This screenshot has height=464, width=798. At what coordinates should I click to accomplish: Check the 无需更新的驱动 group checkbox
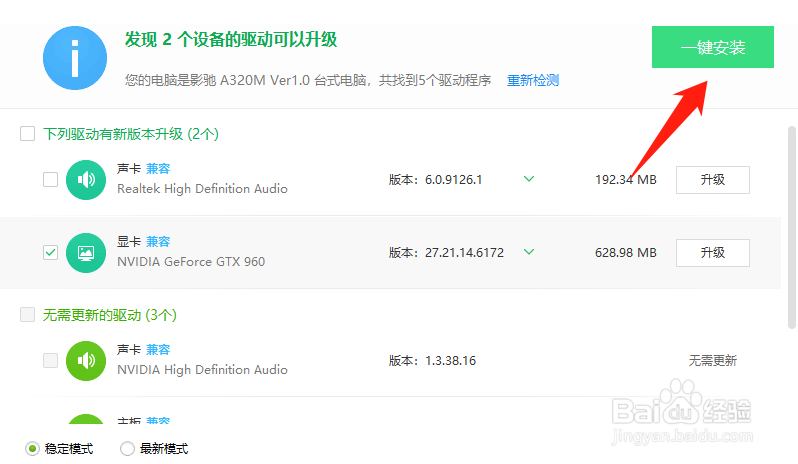28,315
